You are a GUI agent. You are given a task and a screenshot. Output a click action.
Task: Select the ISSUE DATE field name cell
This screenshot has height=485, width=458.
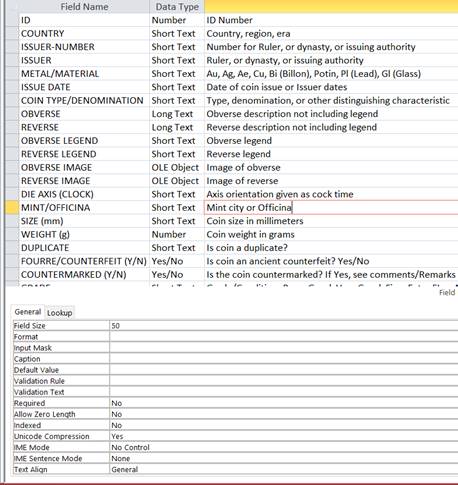(x=84, y=87)
